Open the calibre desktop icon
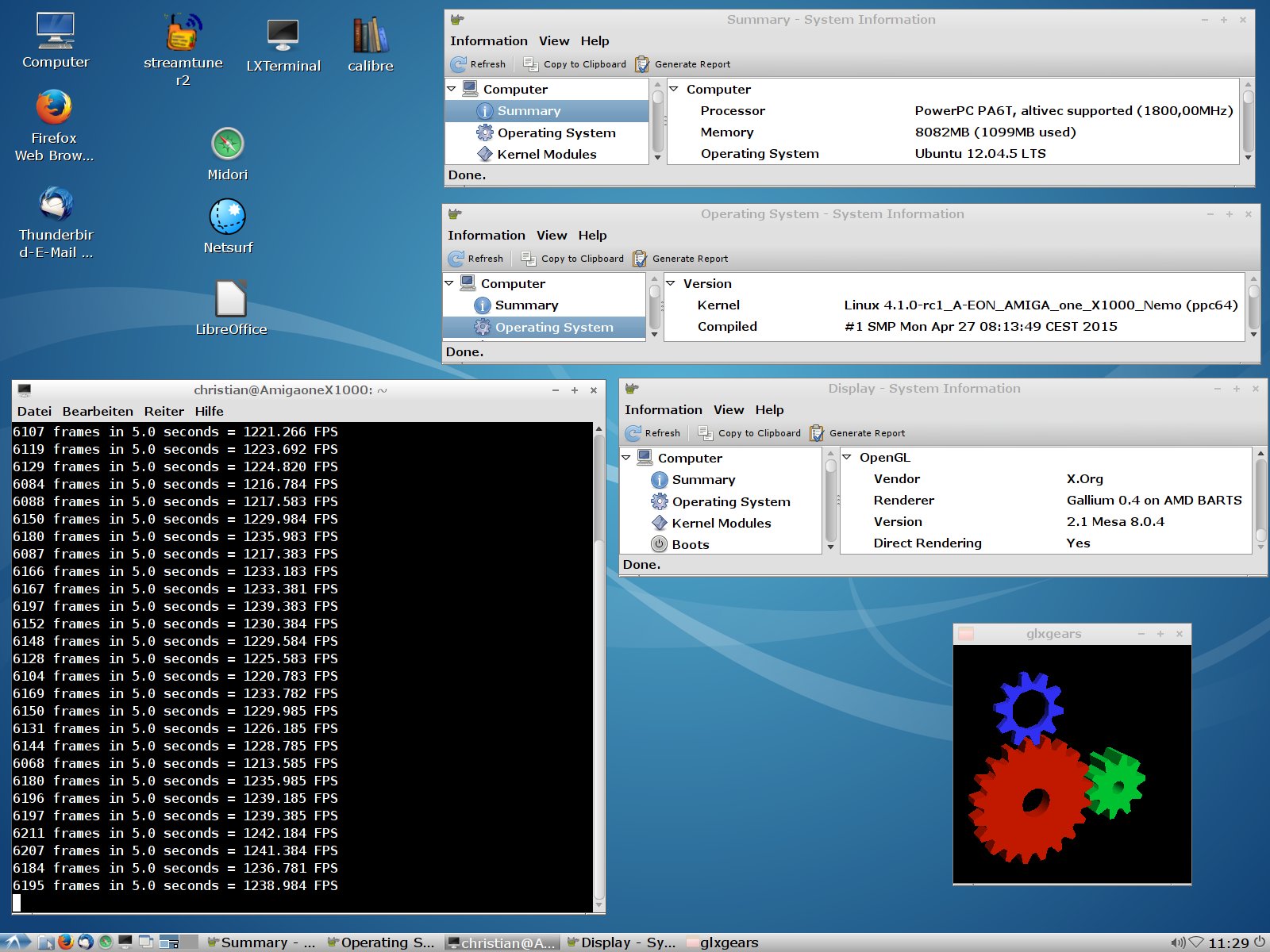Image resolution: width=1270 pixels, height=952 pixels. point(370,37)
